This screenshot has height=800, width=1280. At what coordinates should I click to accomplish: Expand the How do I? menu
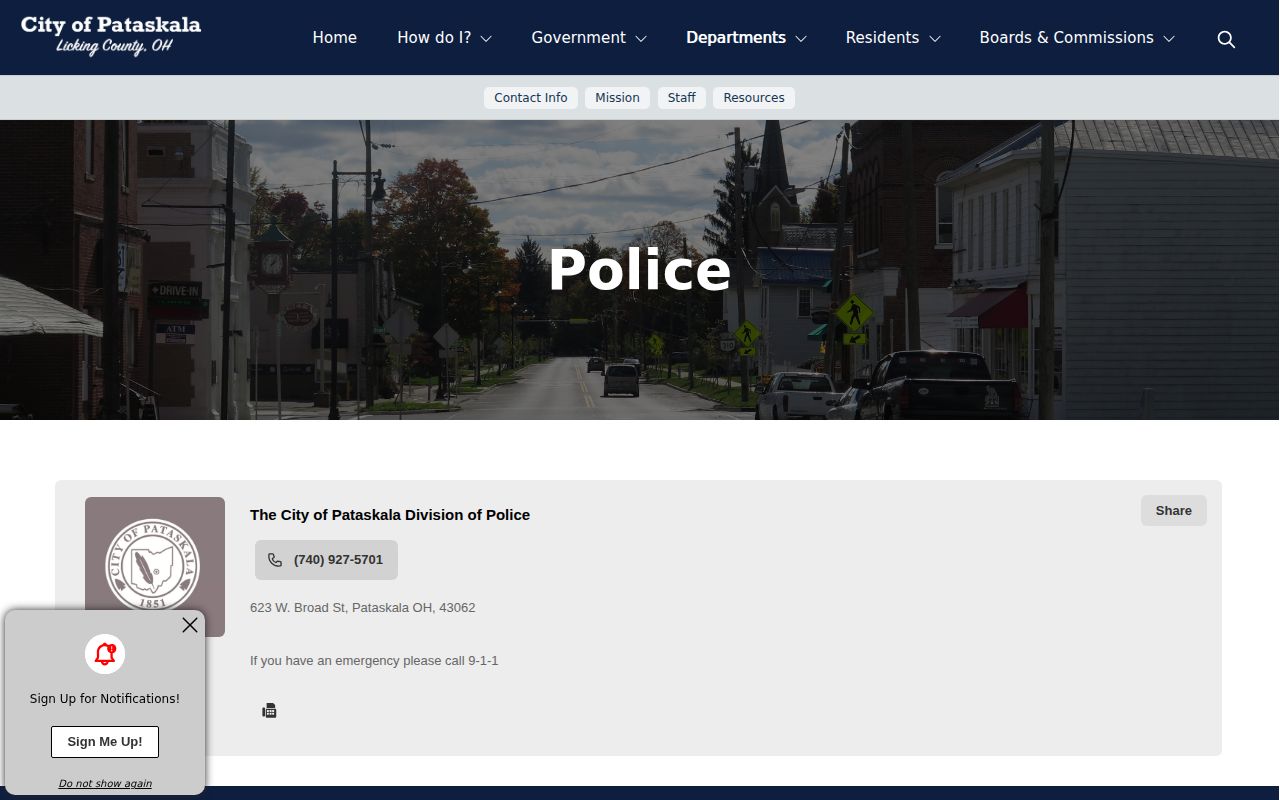tap(444, 37)
